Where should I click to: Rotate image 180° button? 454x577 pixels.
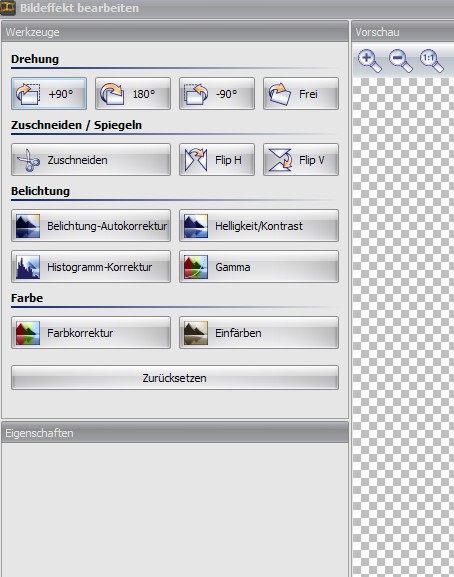click(x=133, y=93)
